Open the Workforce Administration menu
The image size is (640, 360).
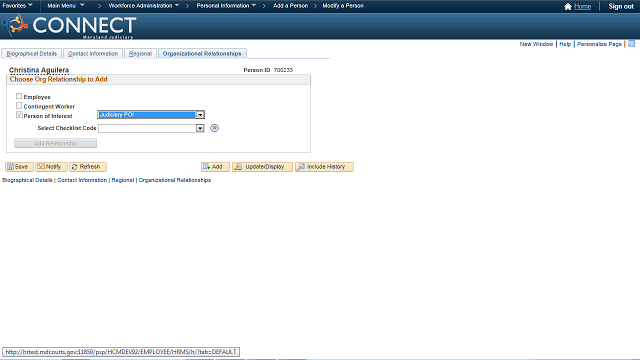(x=144, y=6)
